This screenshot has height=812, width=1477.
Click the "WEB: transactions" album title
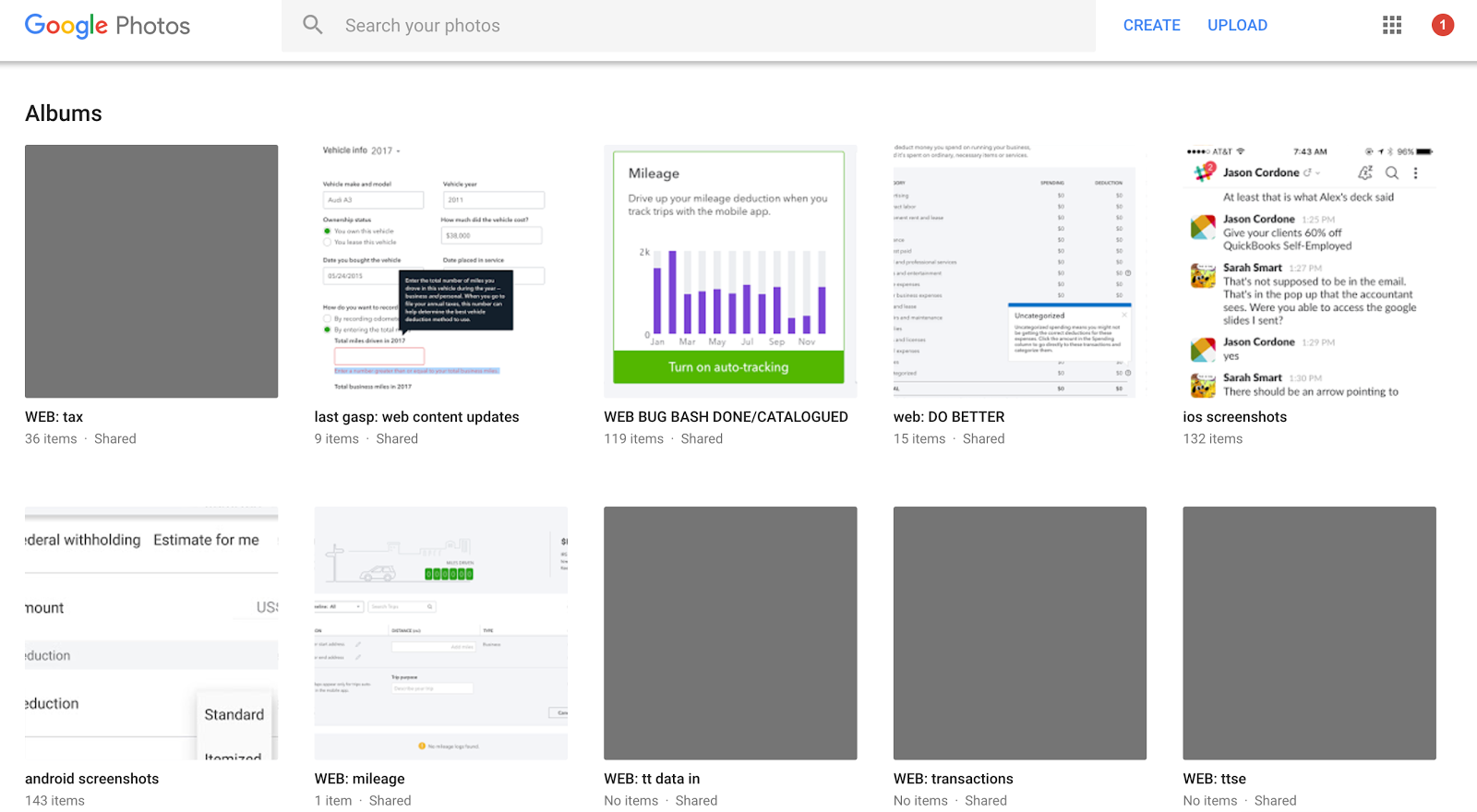coord(954,779)
